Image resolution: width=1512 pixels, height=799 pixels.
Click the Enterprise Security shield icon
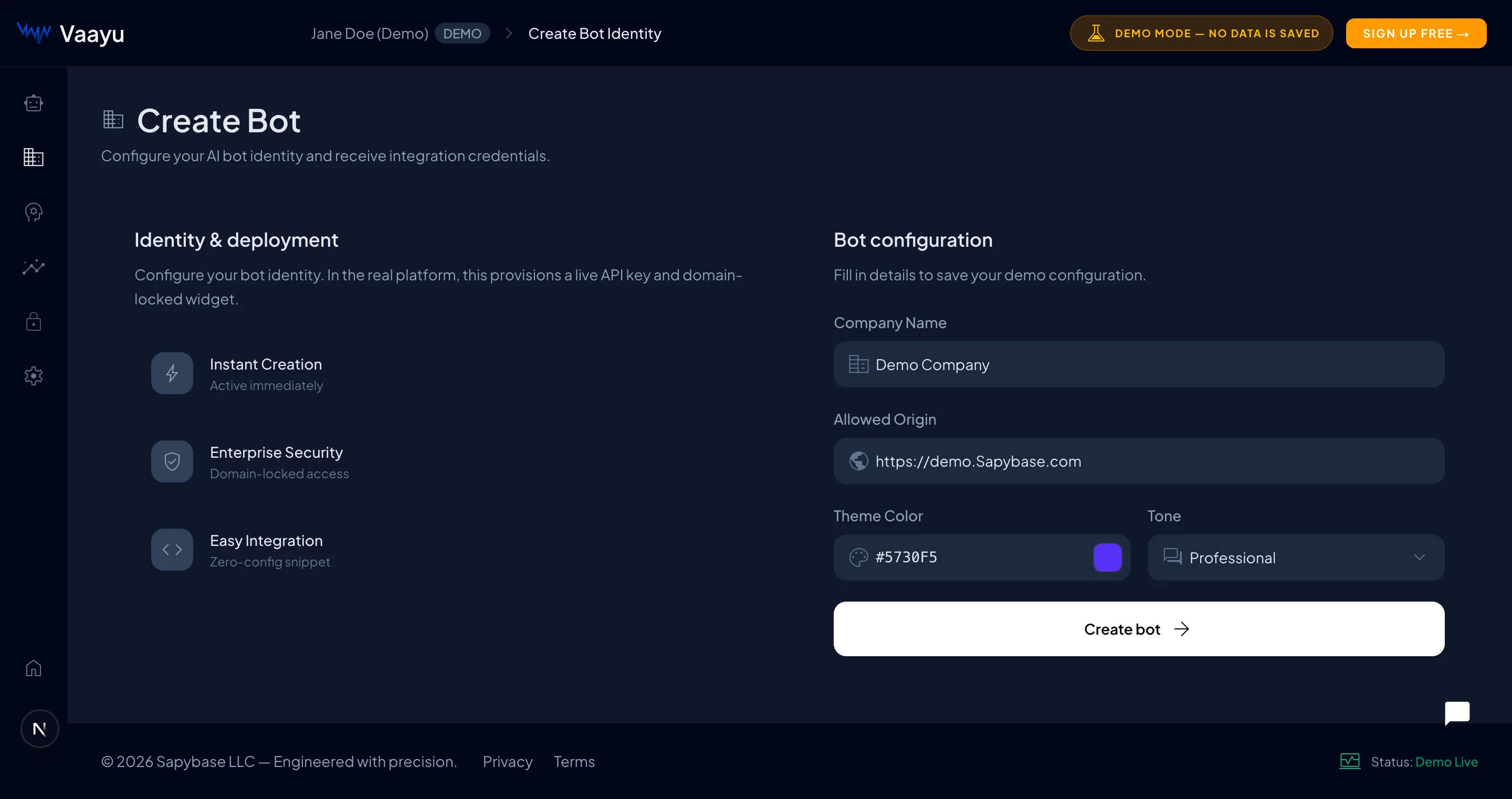(172, 461)
